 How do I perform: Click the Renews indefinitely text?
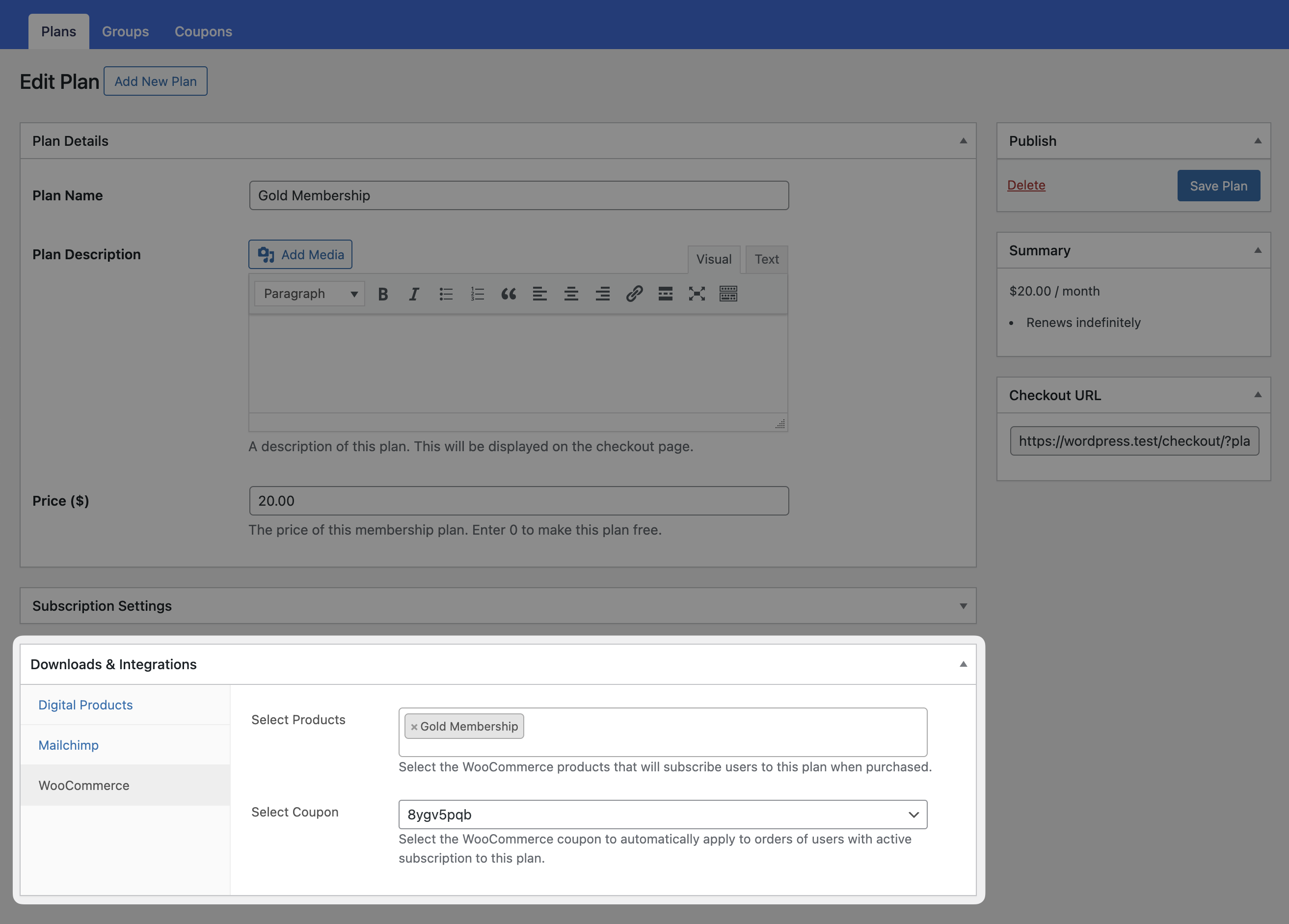point(1083,323)
